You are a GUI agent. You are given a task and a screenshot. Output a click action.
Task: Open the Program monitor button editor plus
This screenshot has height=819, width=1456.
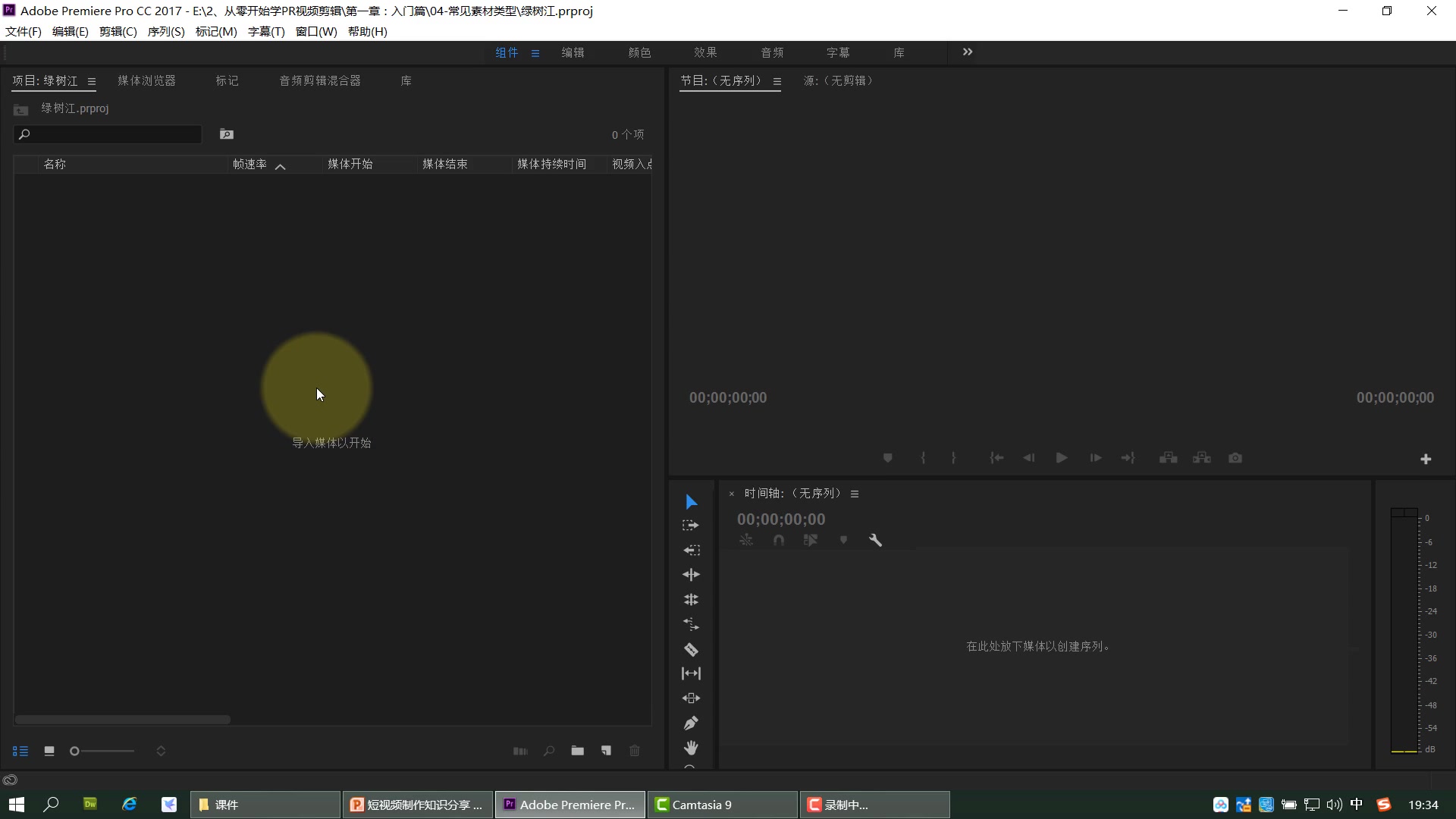tap(1426, 459)
